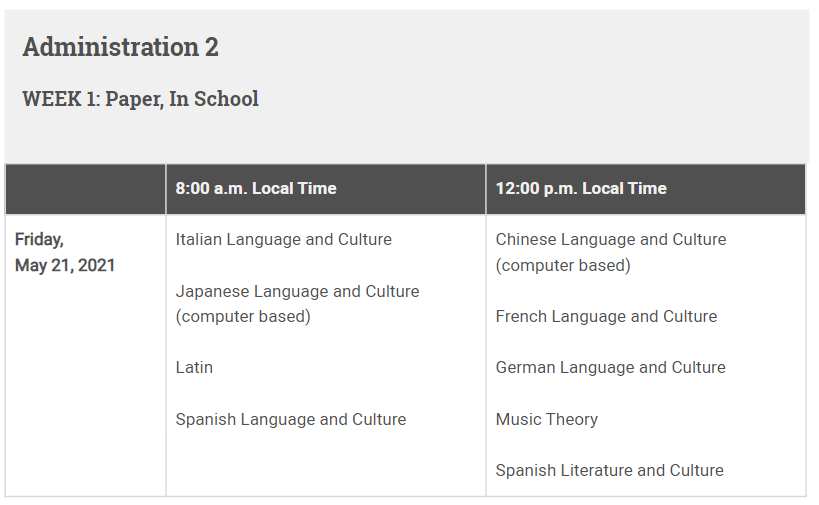Select German Language and Culture exam entry
819x505 pixels.
(x=611, y=367)
